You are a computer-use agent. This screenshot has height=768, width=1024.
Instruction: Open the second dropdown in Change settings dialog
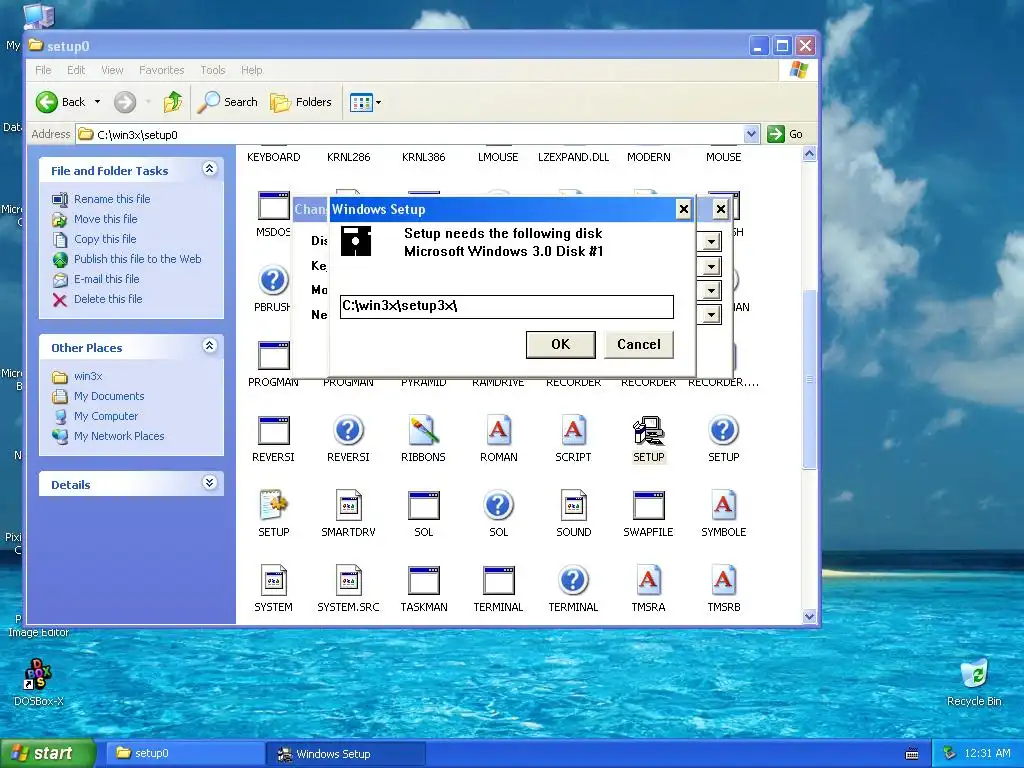pos(711,266)
